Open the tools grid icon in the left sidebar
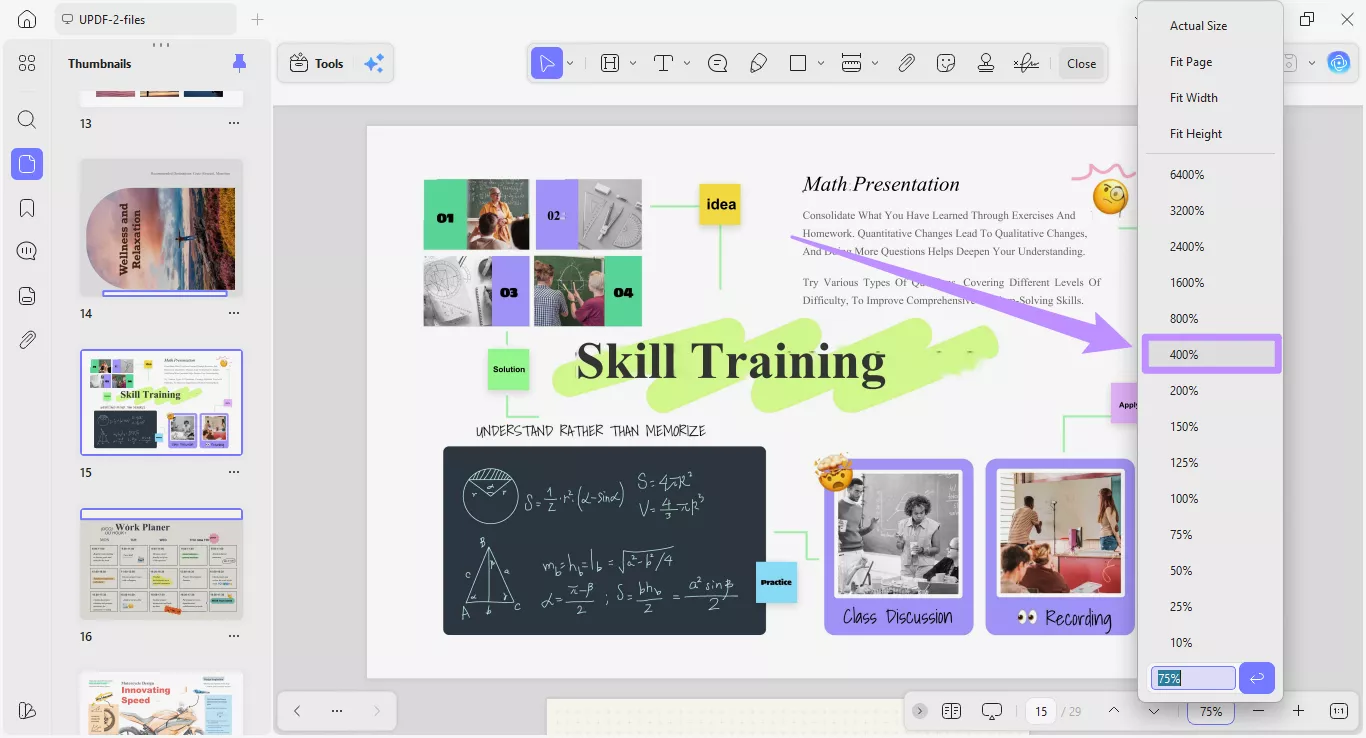This screenshot has width=1366, height=738. (x=27, y=63)
